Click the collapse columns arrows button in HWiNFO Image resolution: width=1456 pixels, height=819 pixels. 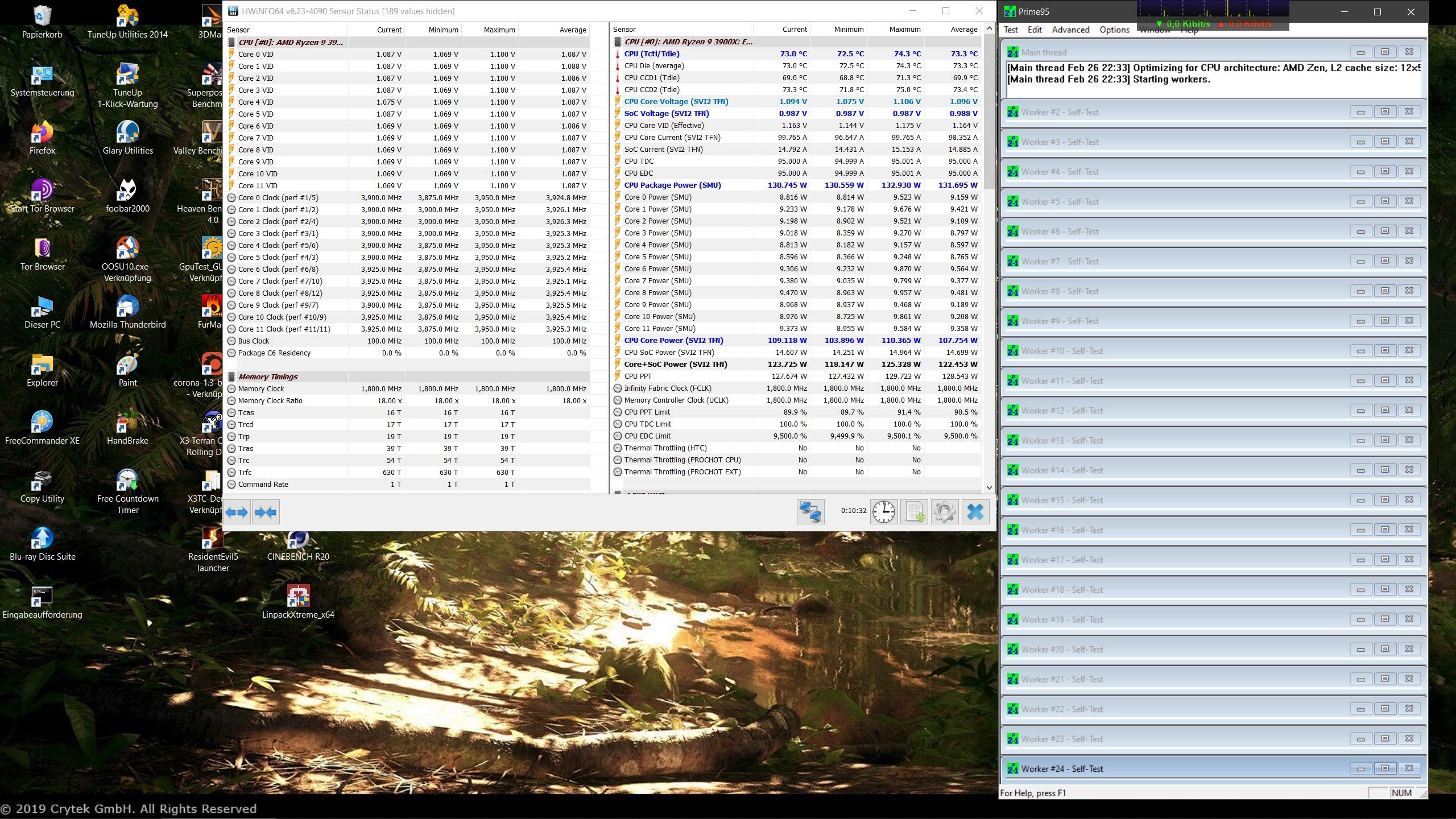point(266,512)
